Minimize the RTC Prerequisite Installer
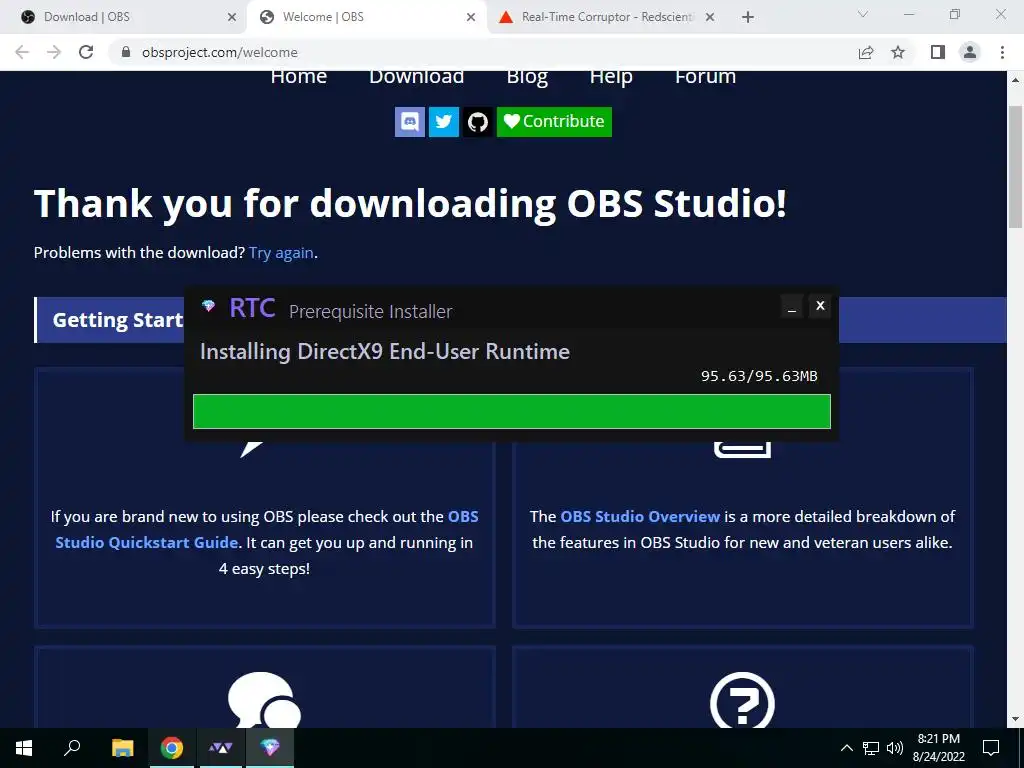 click(792, 306)
